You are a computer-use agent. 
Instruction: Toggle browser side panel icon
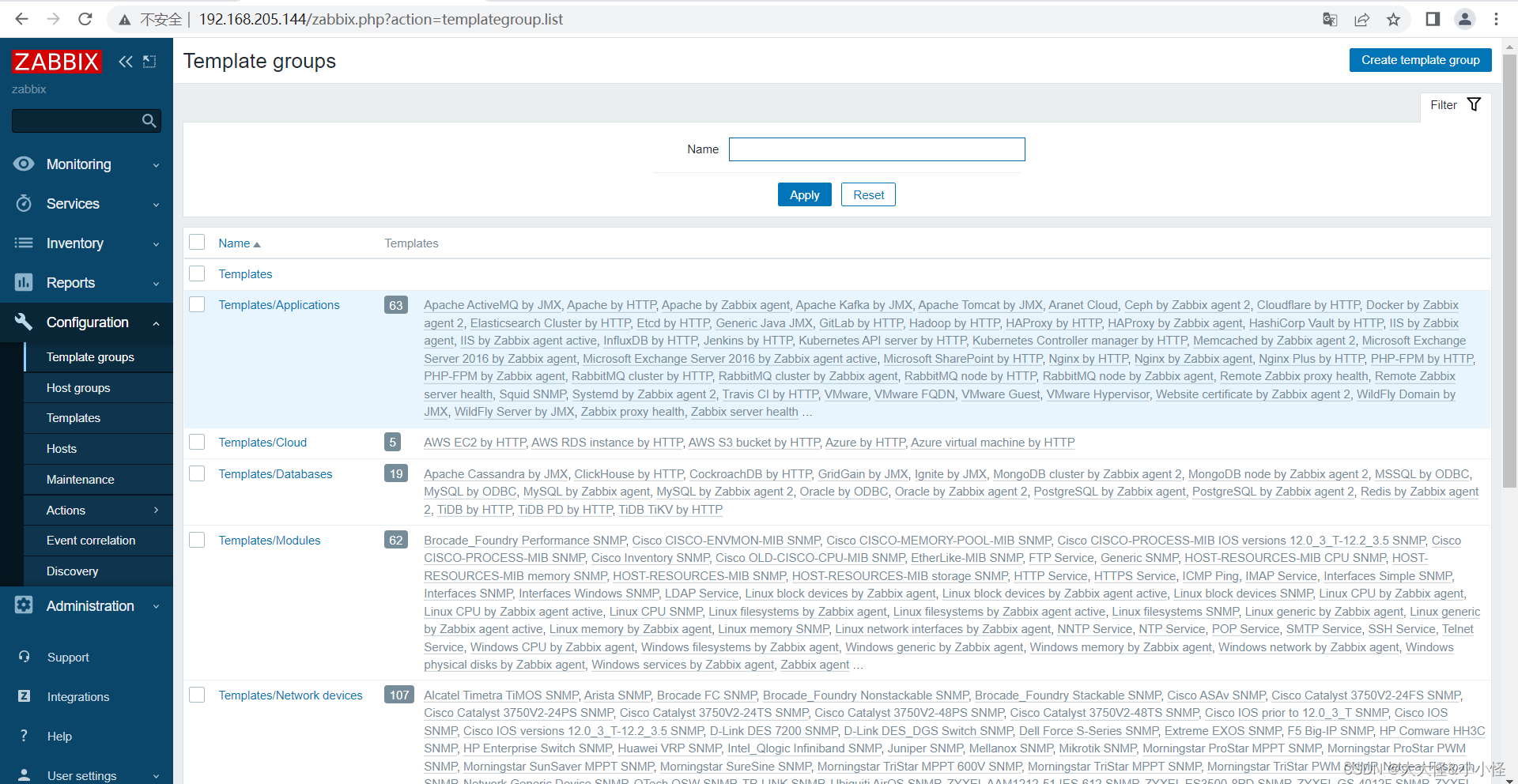(1433, 19)
